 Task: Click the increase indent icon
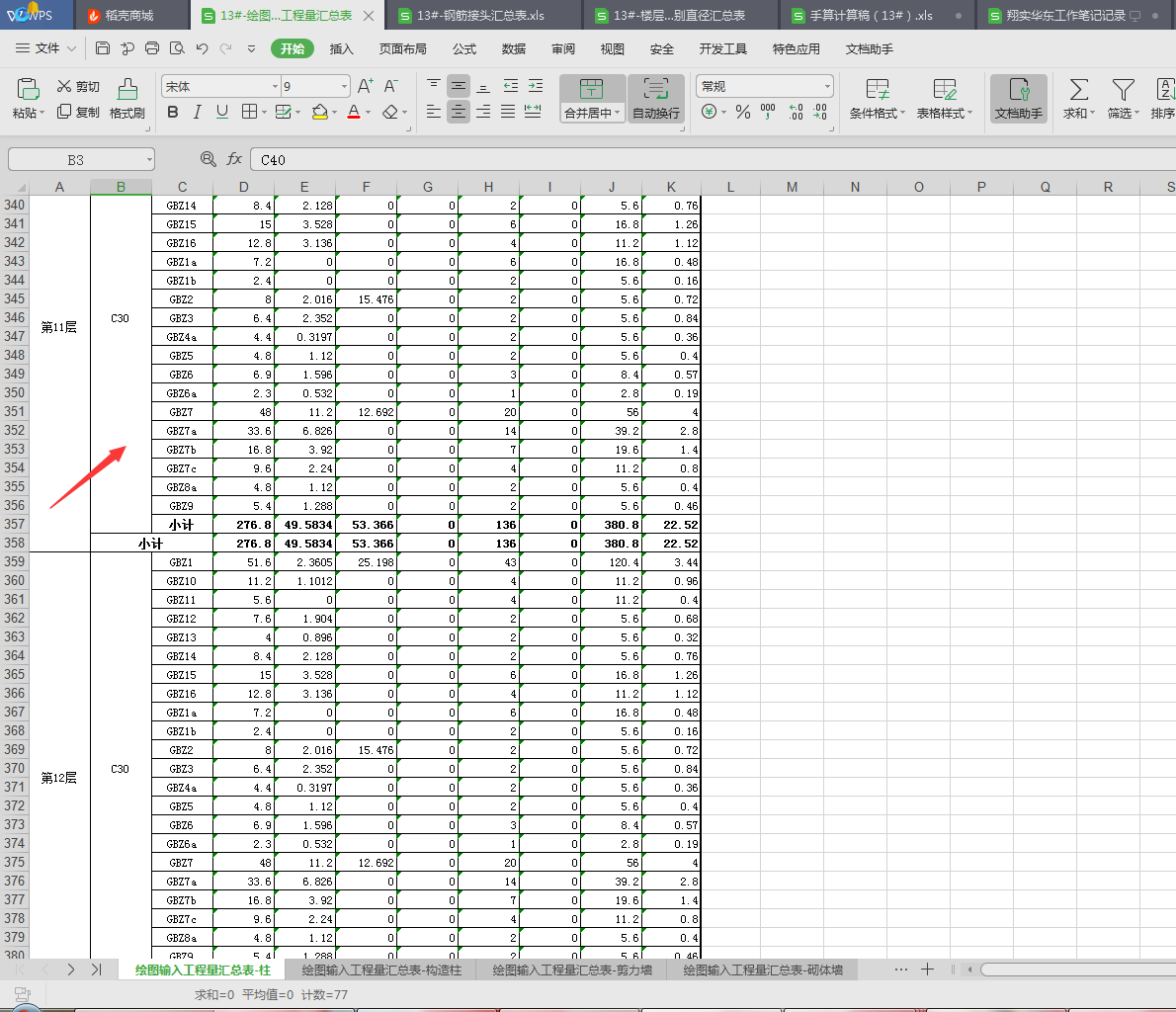[536, 86]
